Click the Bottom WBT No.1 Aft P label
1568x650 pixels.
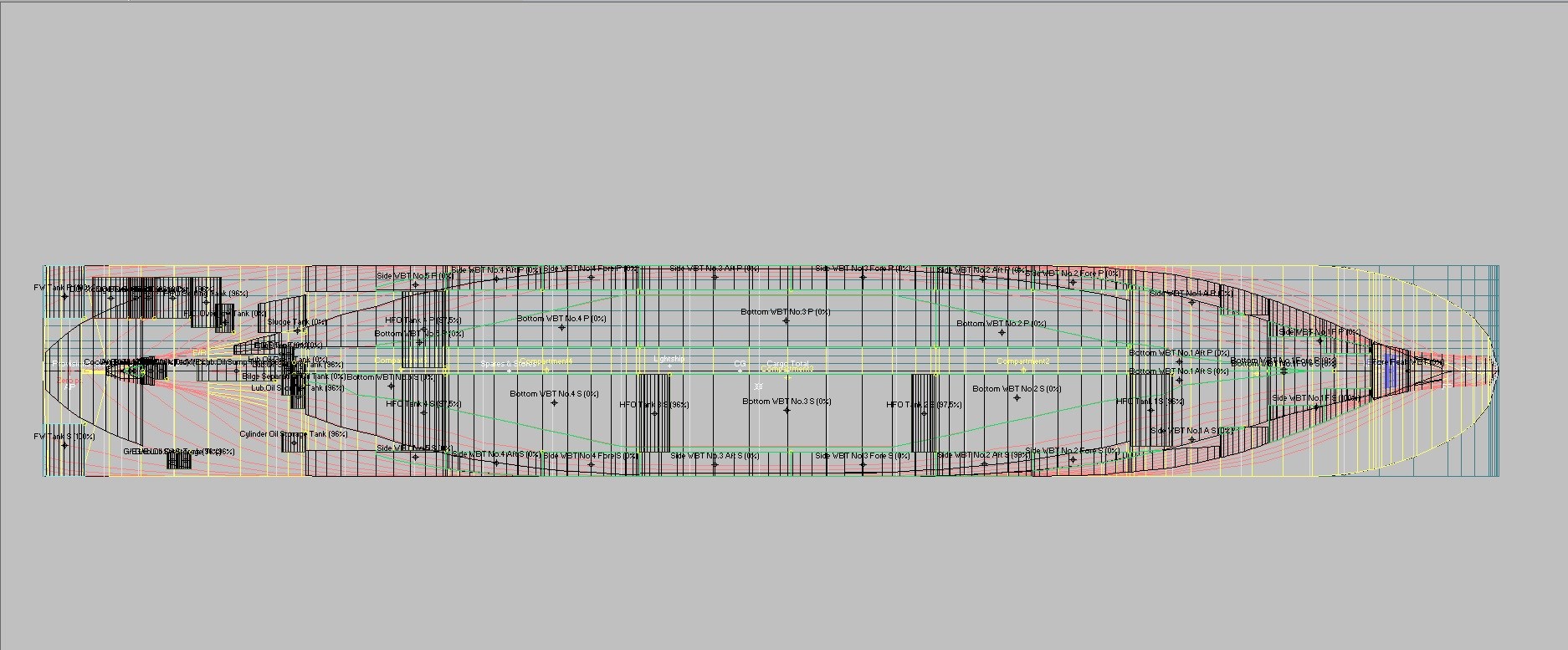[x=1179, y=353]
